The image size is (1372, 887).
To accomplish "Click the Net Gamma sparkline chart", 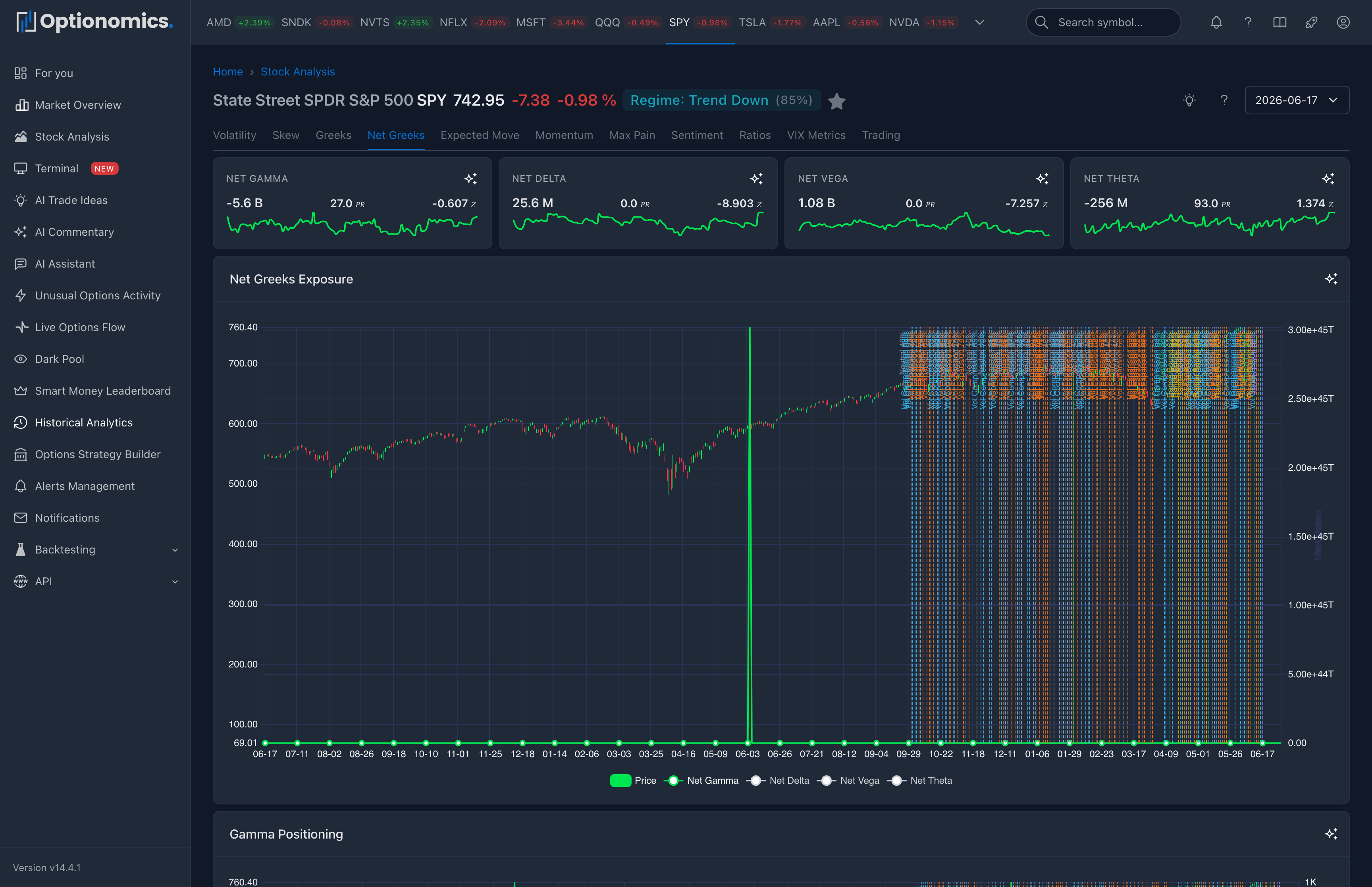I will (352, 225).
